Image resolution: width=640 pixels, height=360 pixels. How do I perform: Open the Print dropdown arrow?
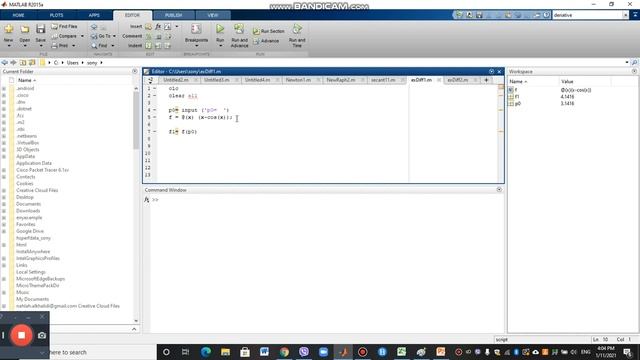[x=73, y=46]
